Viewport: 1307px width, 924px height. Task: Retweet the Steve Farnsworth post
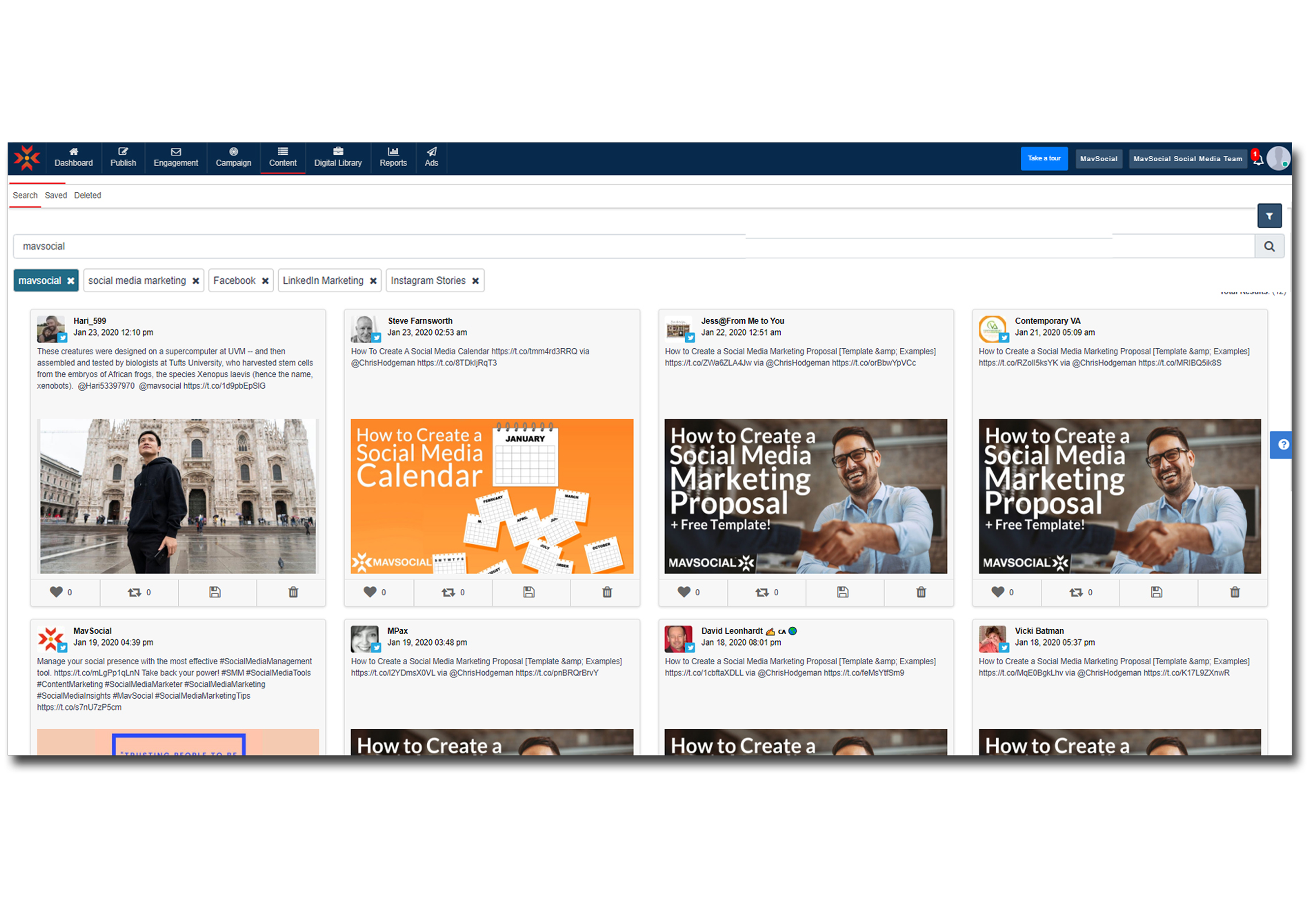(449, 592)
